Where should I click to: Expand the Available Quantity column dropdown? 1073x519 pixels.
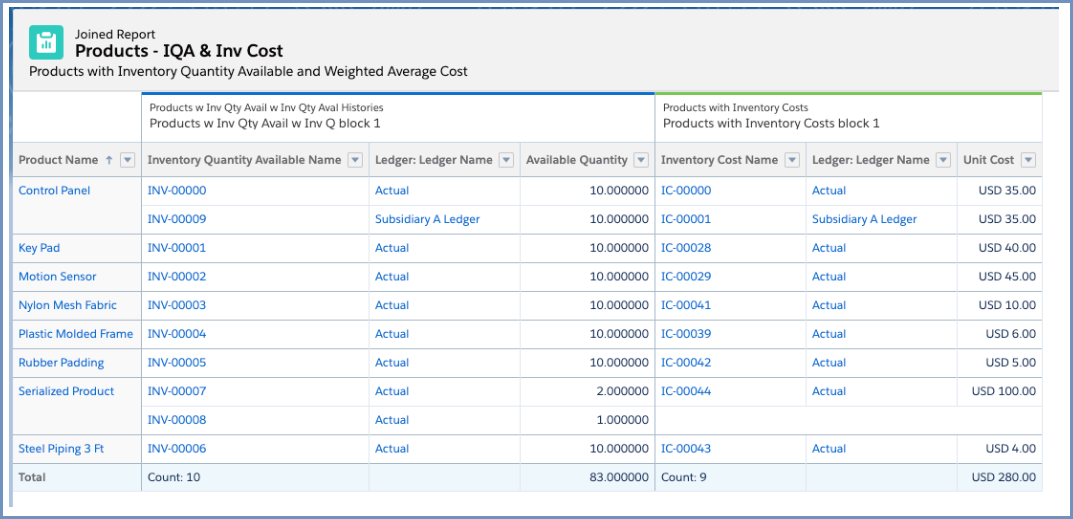point(641,160)
